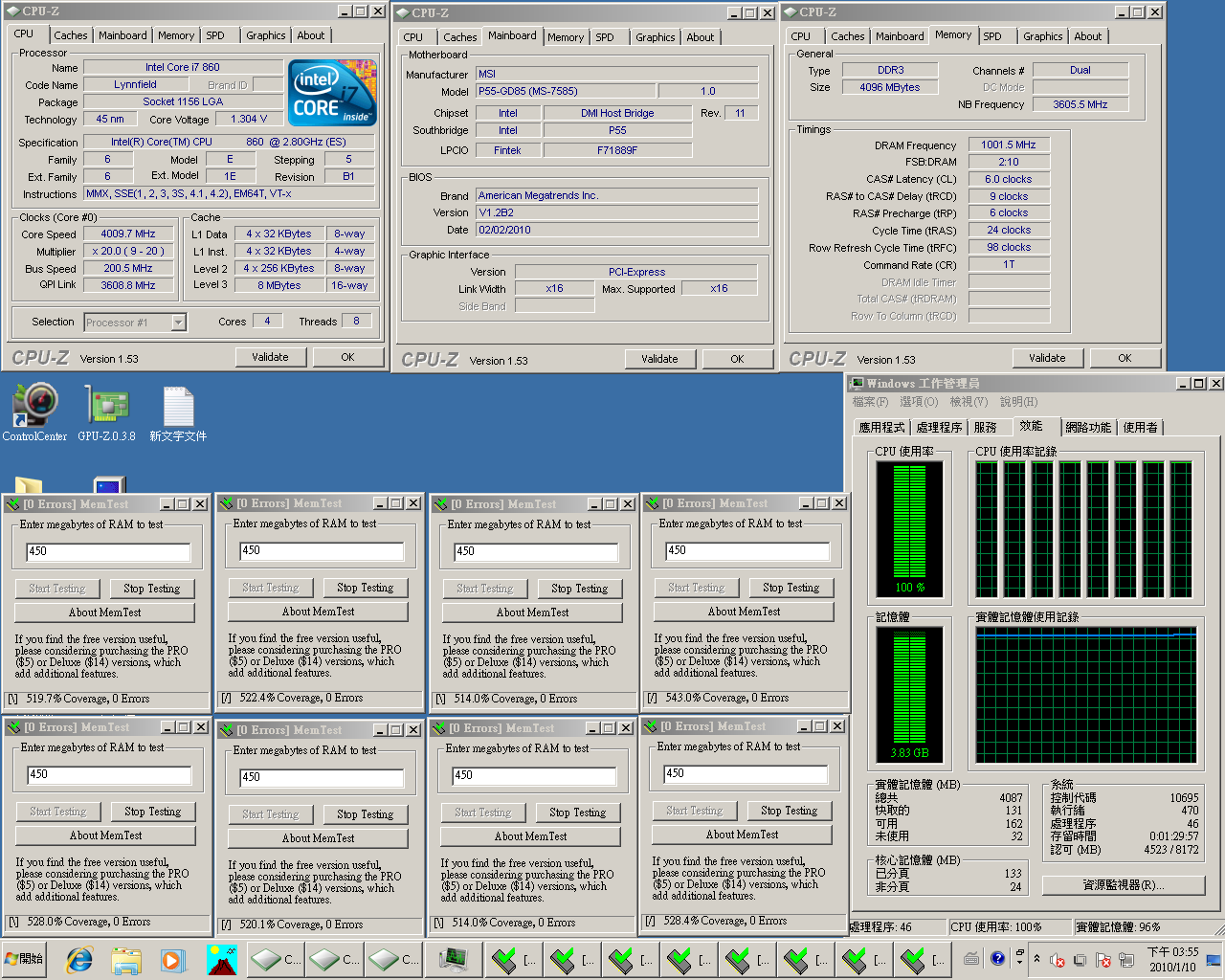This screenshot has height=980, width=1225.
Task: Click the blue help icon in language bar
Action: tap(998, 958)
